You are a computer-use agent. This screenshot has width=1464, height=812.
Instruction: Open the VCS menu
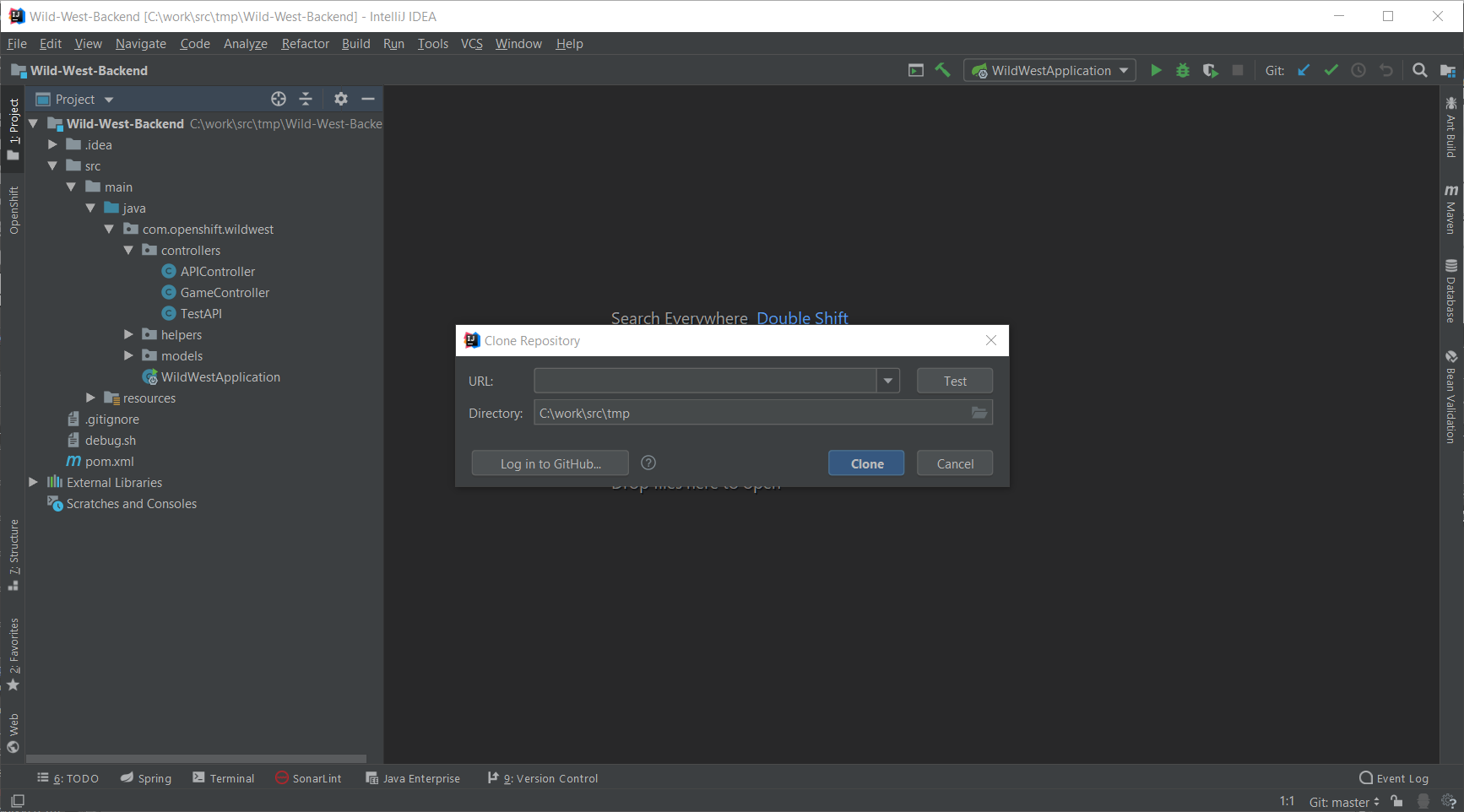[x=472, y=43]
